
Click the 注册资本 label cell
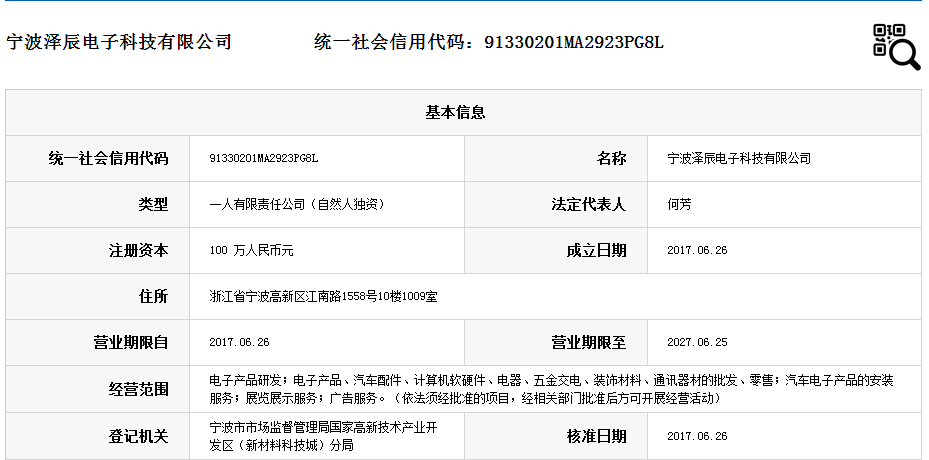(98, 250)
